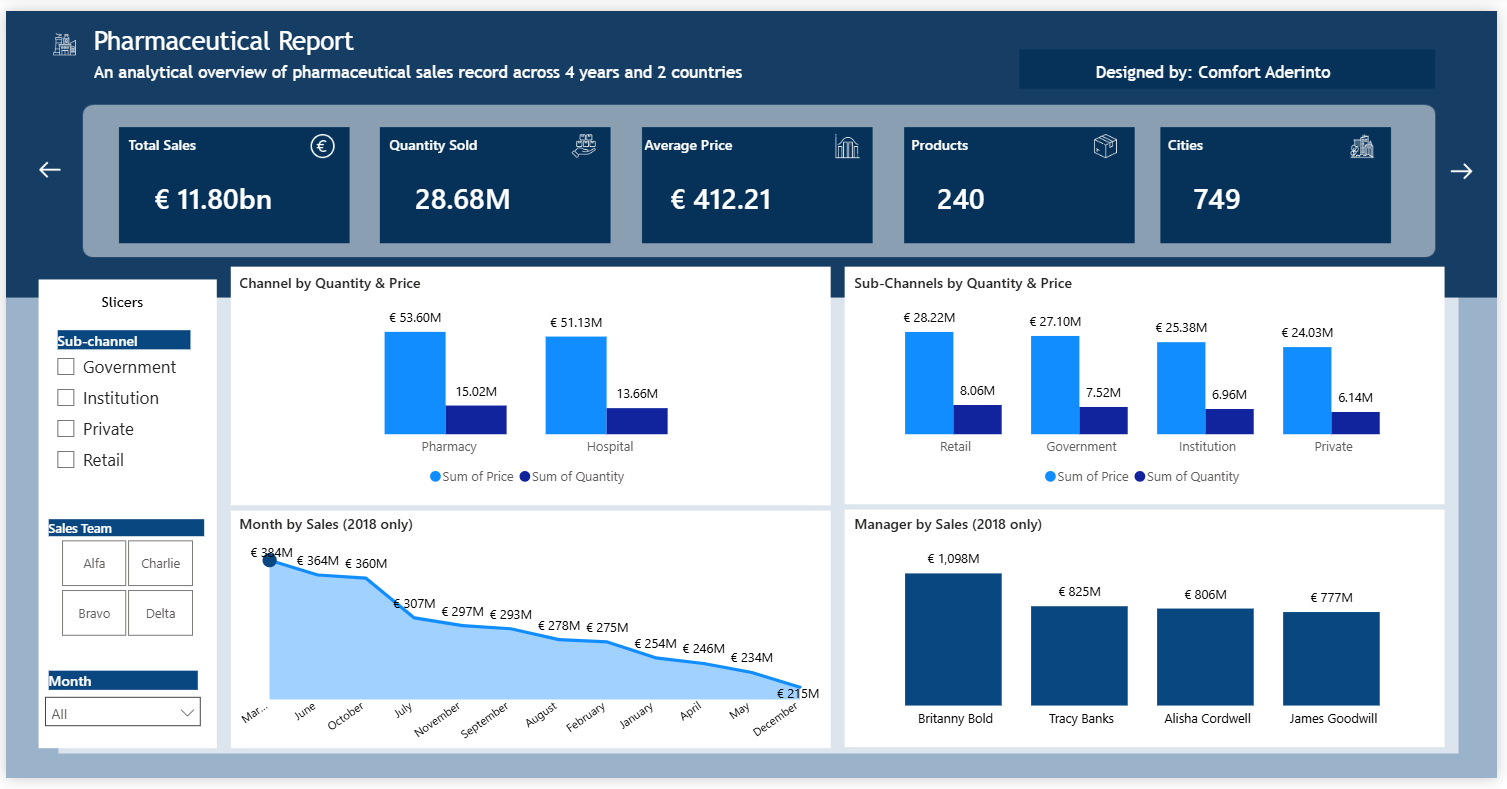Image resolution: width=1507 pixels, height=789 pixels.
Task: Click the Pharmacy Sum of Price bar
Action: [415, 383]
